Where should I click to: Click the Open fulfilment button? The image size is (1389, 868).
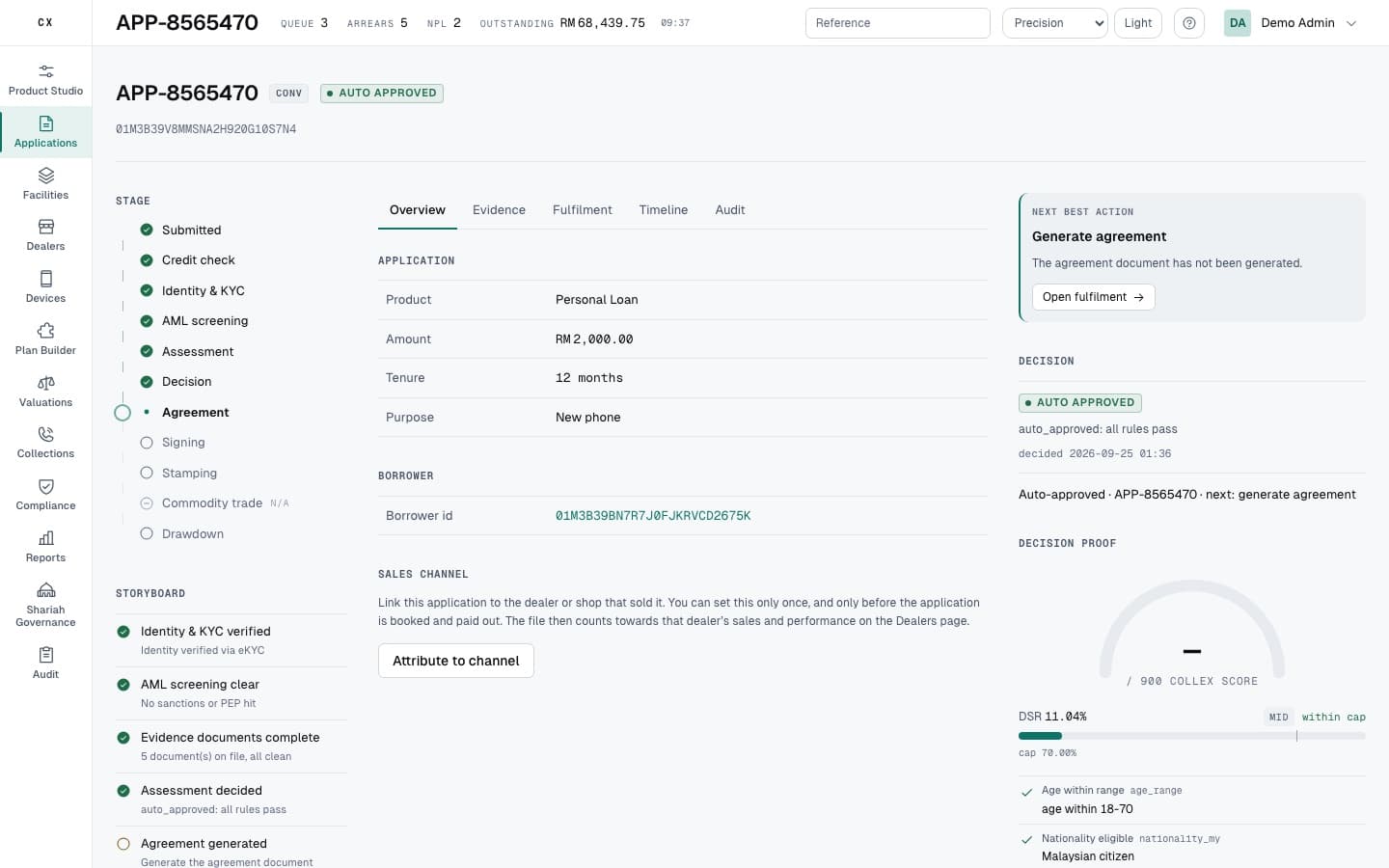(x=1093, y=297)
